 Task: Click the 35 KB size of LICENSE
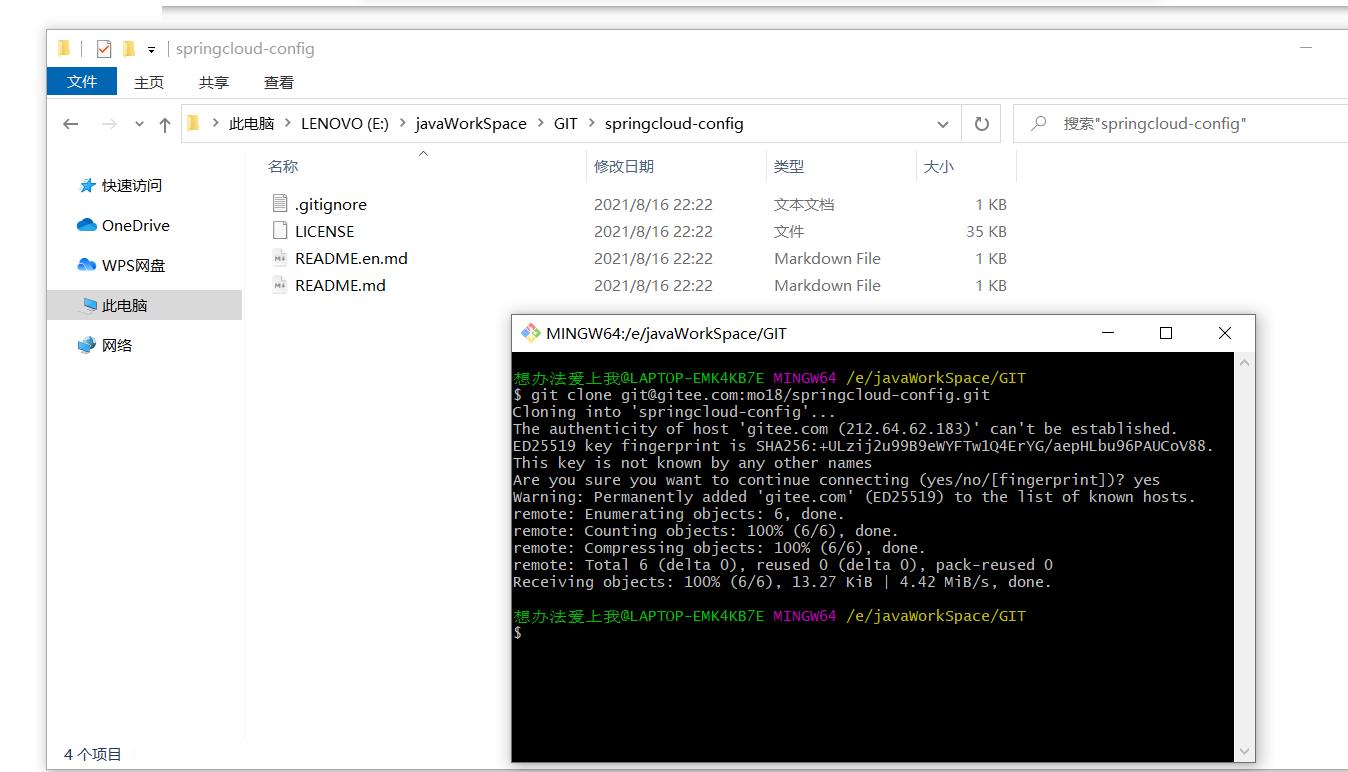(986, 231)
